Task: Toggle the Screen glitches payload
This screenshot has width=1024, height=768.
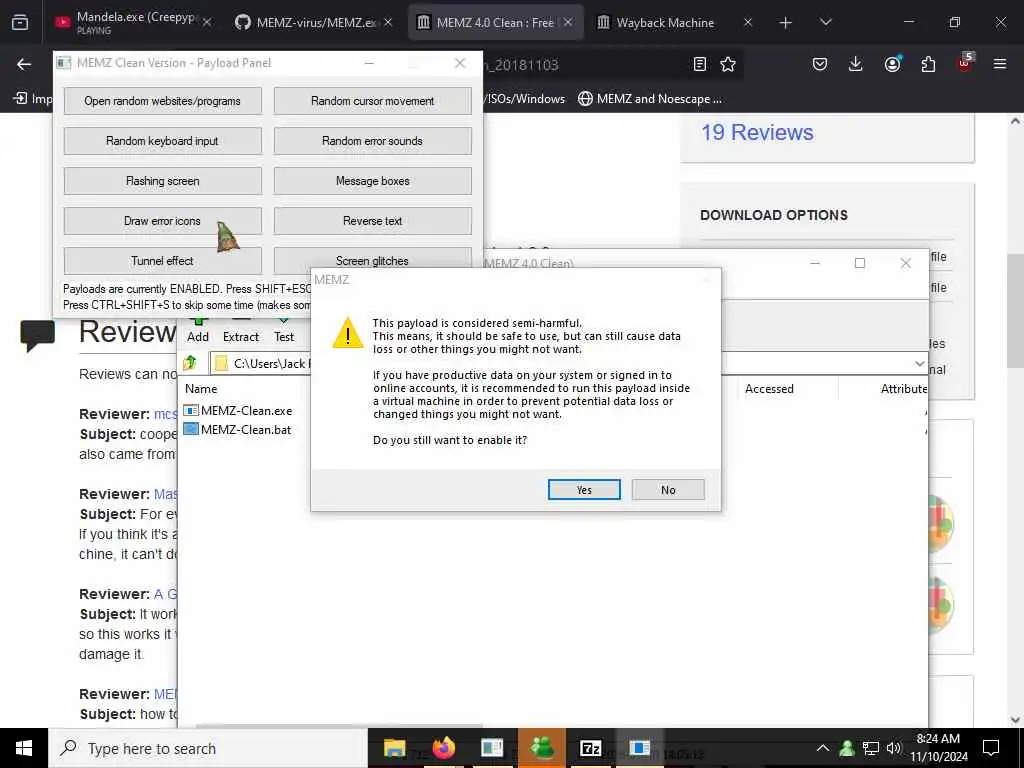Action: [x=372, y=261]
